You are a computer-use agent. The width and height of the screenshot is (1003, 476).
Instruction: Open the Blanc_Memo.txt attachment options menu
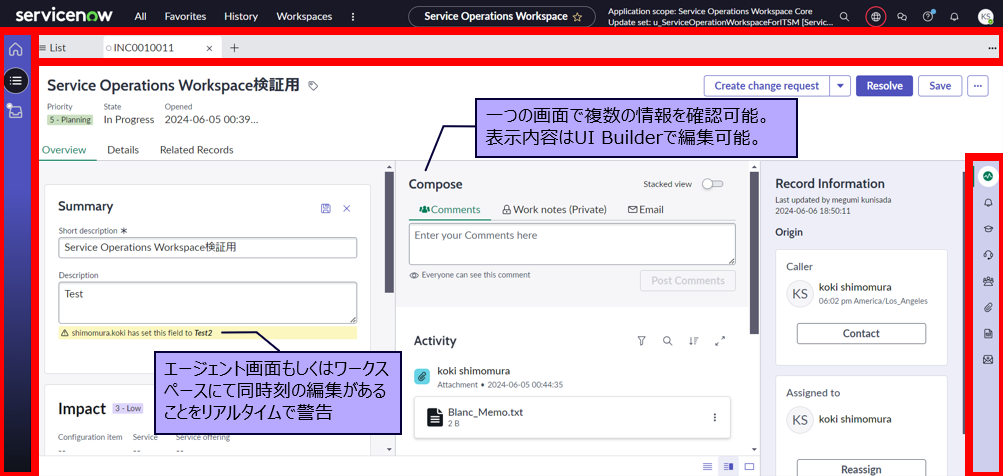pos(715,417)
